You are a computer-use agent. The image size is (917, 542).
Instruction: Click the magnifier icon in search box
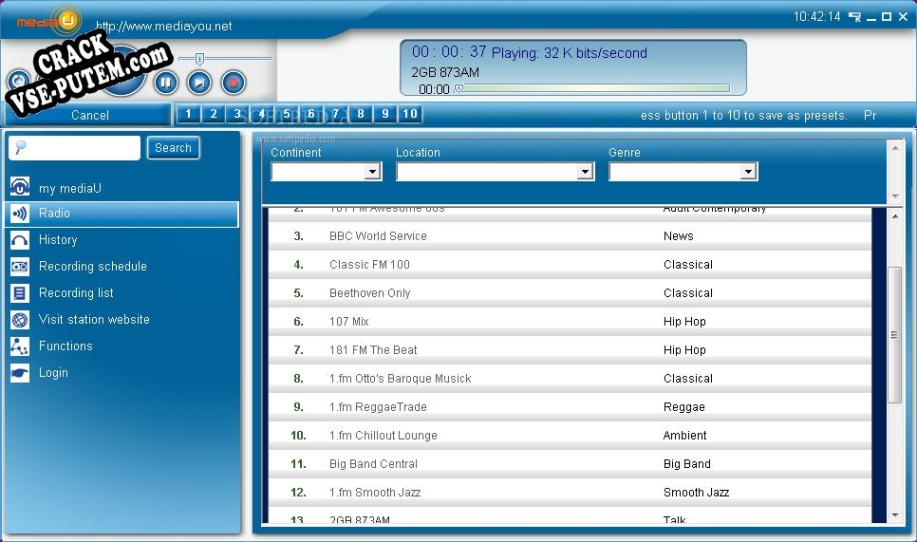tap(20, 147)
